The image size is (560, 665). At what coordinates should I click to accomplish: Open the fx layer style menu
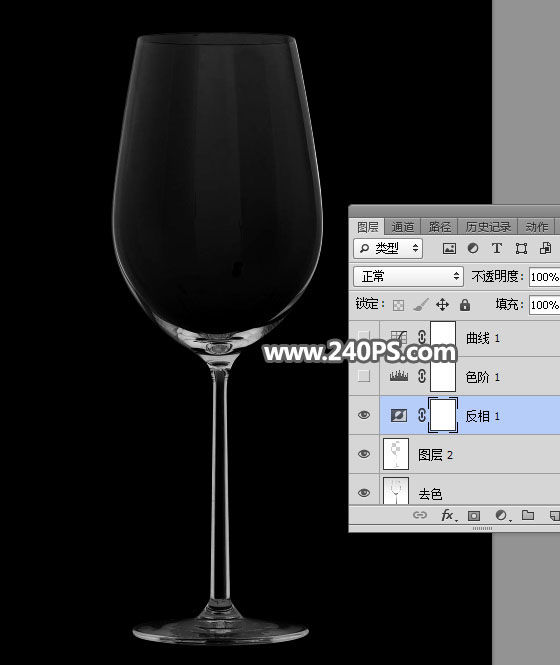448,515
